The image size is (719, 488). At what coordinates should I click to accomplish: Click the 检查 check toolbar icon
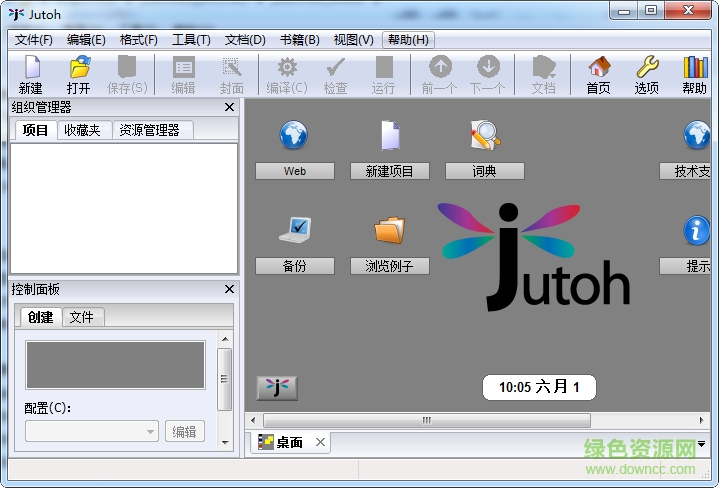[336, 68]
